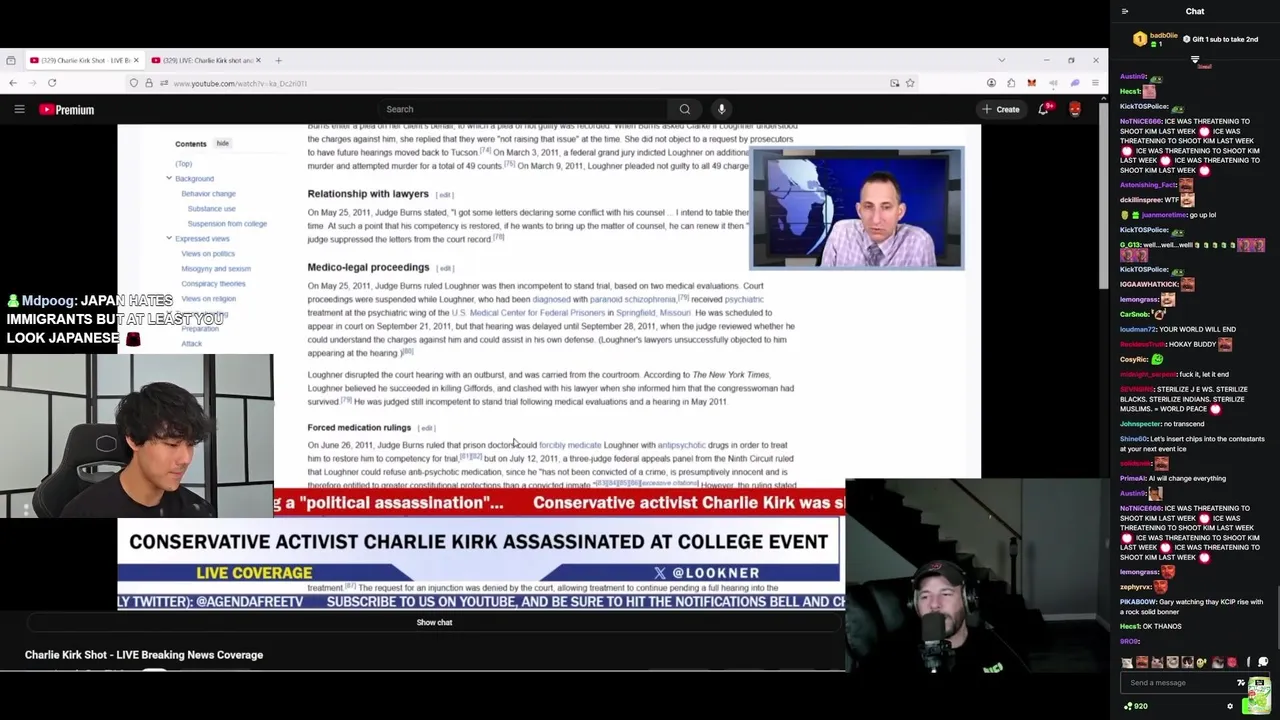The width and height of the screenshot is (1280, 720).
Task: Click the YouTube search magnifier button
Action: tap(685, 109)
